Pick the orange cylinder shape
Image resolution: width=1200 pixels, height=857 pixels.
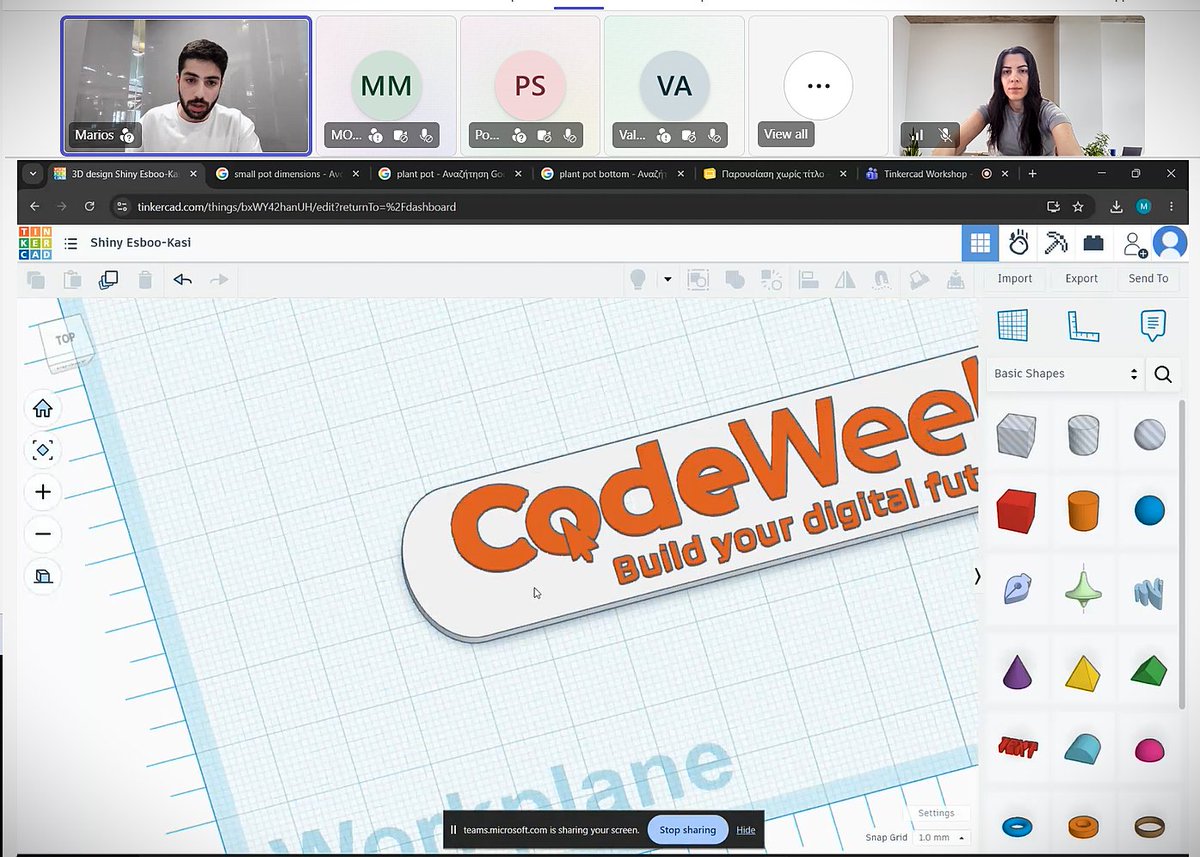1083,511
